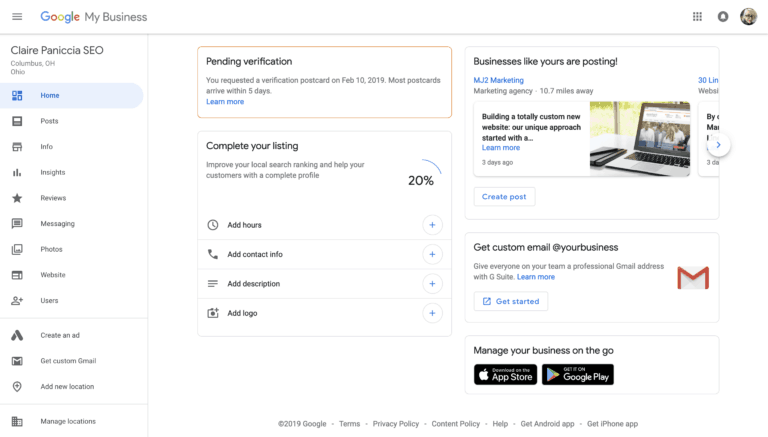The width and height of the screenshot is (768, 437).
Task: Click the Messaging chat icon
Action: (x=17, y=223)
